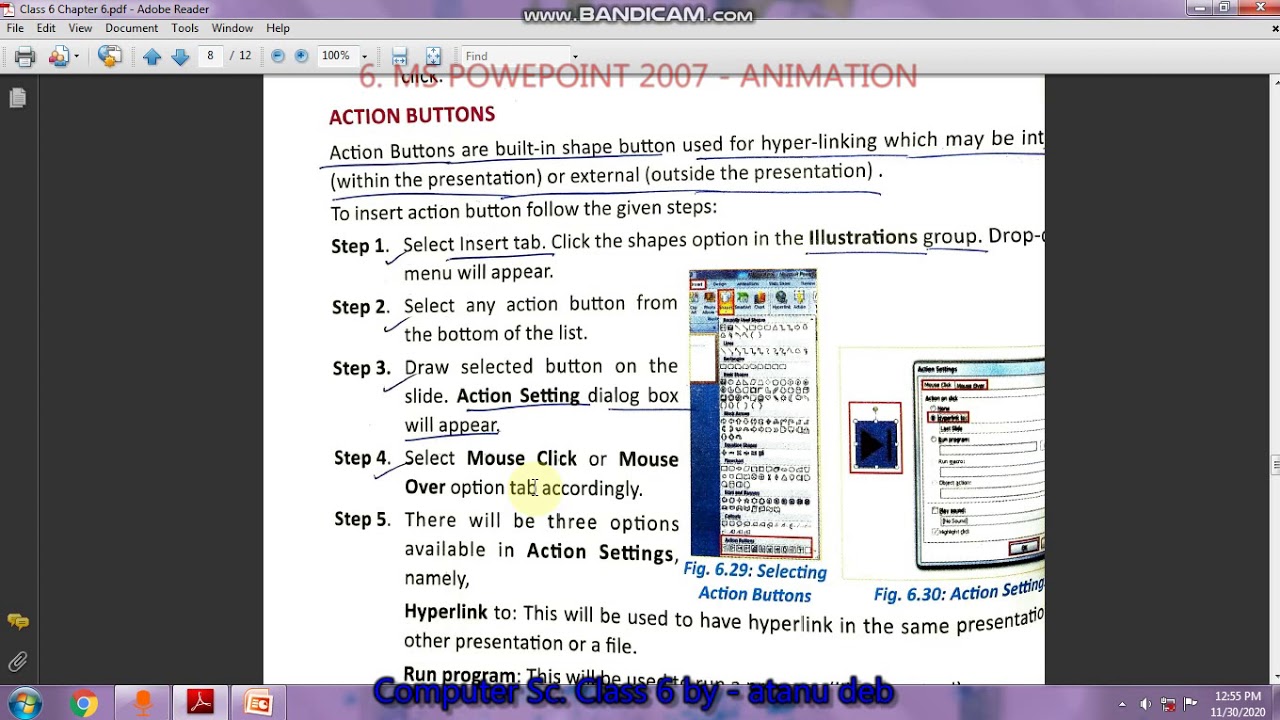Expand the zoom percentage dropdown
Viewport: 1280px width, 720px height.
coord(364,57)
